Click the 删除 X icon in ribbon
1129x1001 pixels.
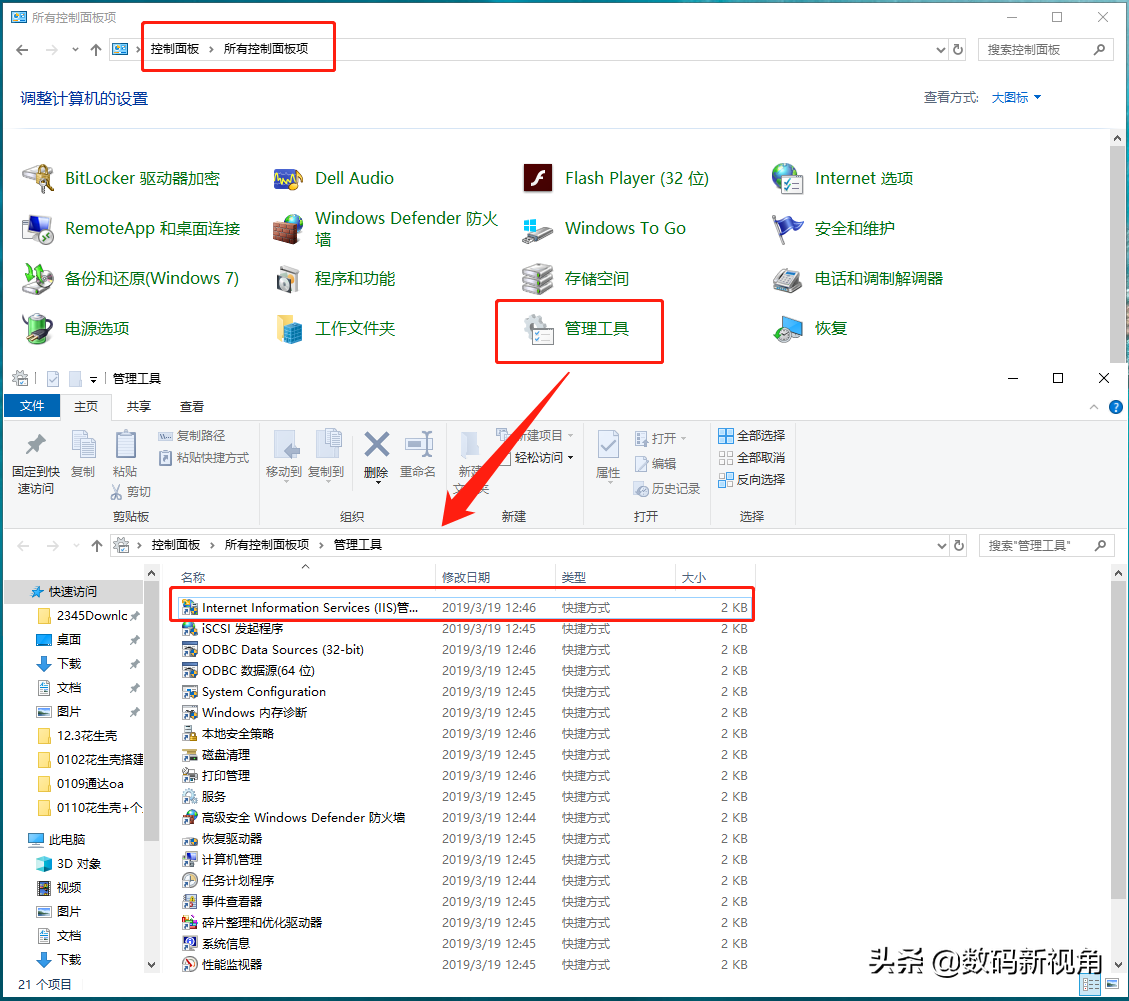tap(377, 445)
